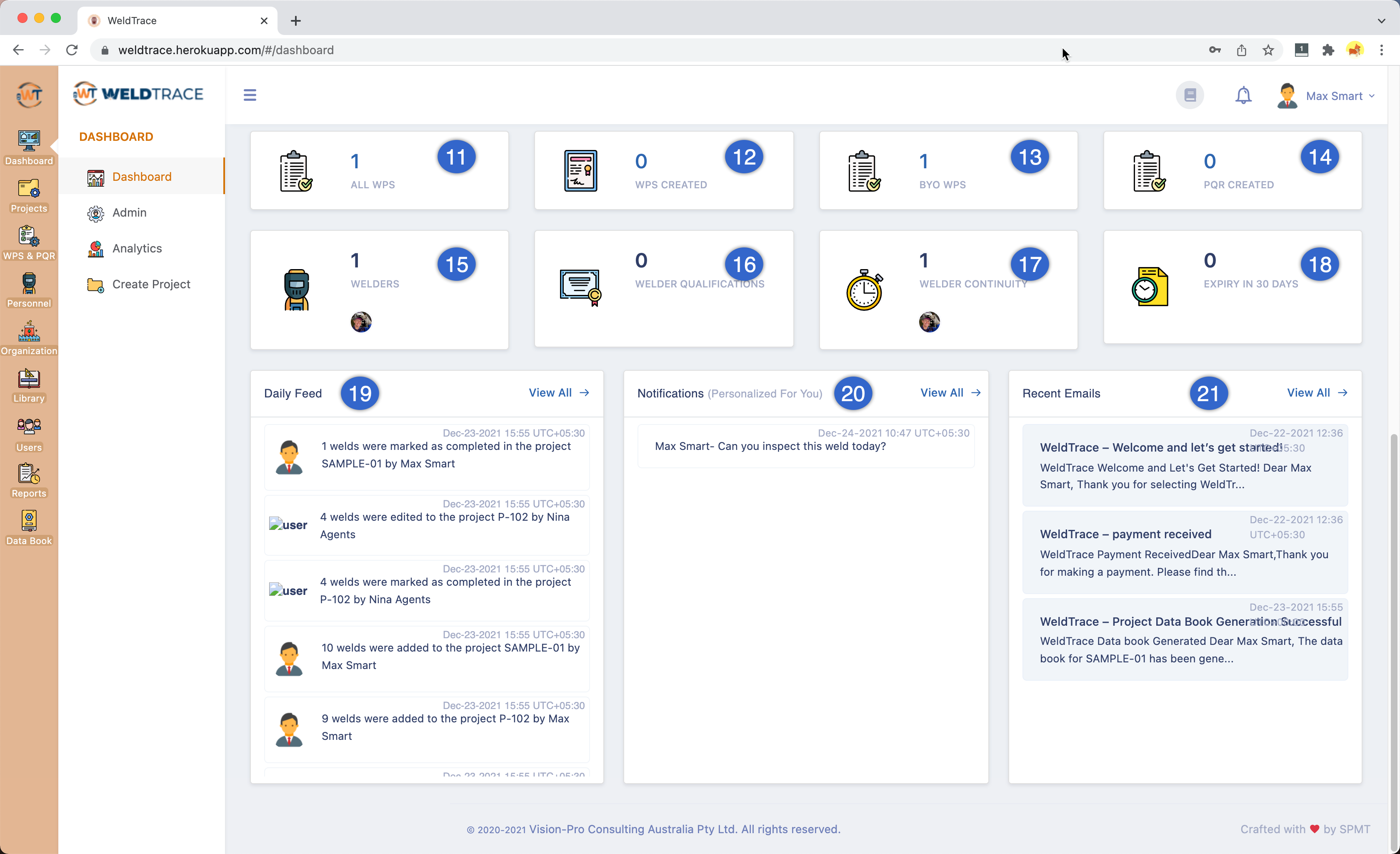Click the WeldTrace logo in header
The width and height of the screenshot is (1400, 854).
(x=138, y=94)
